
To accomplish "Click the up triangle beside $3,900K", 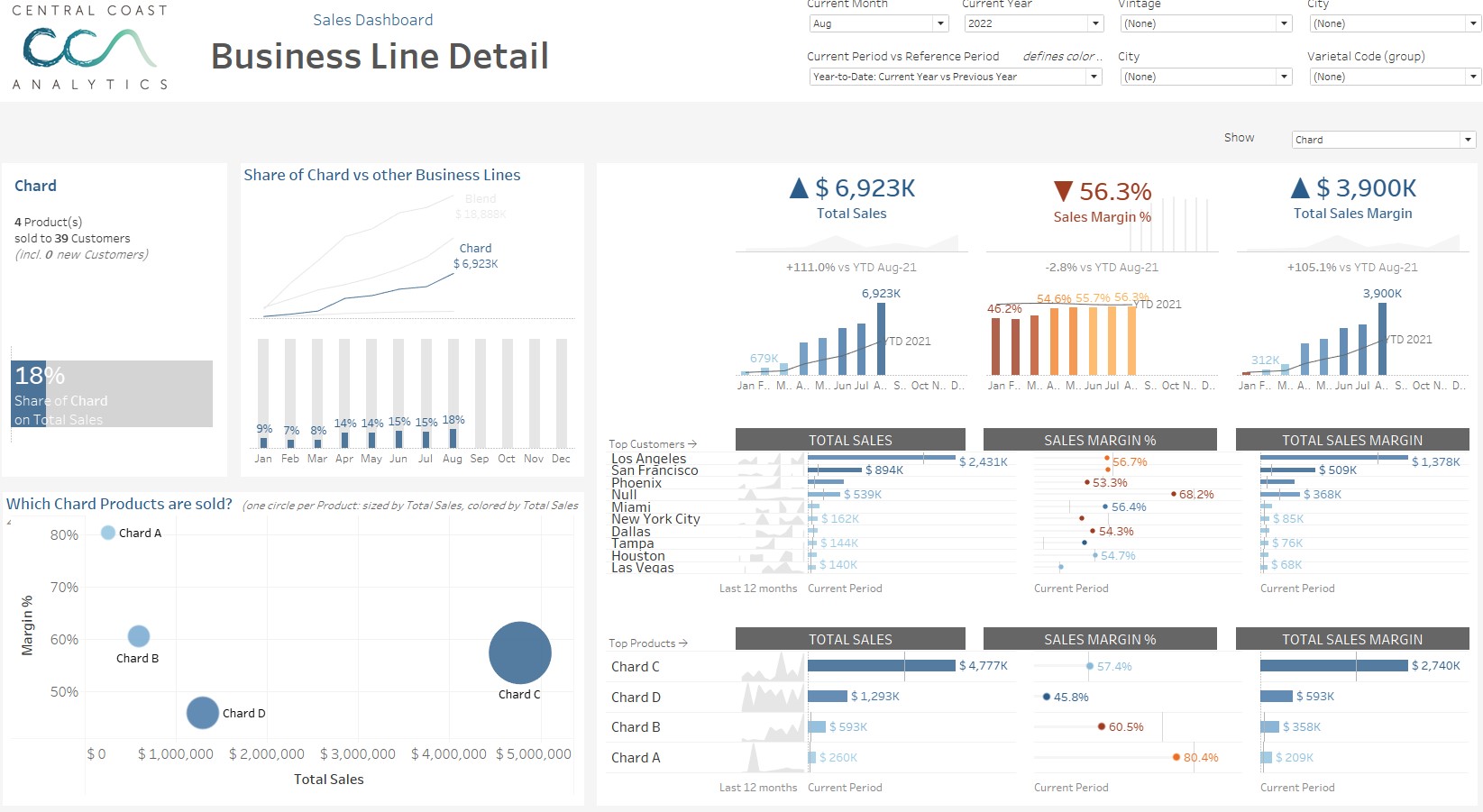I will pos(1300,188).
